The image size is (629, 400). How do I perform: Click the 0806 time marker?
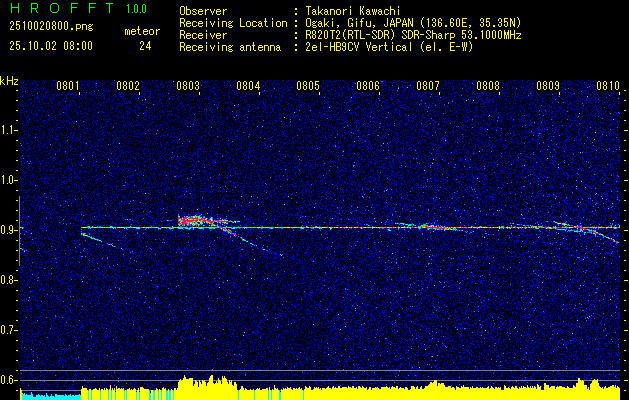coord(368,86)
